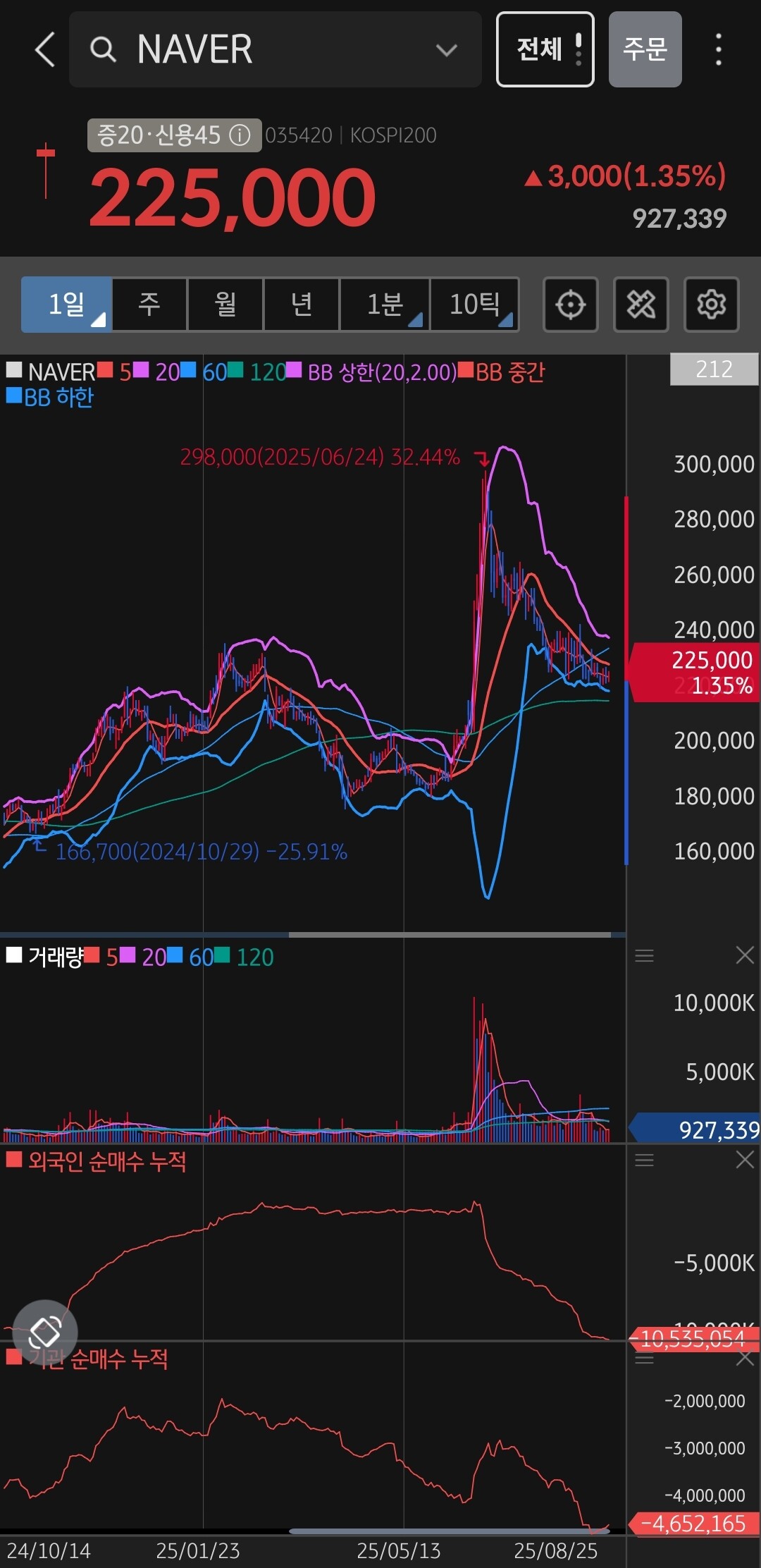
Task: Open the 1분 minute interval dropdown
Action: 385,305
